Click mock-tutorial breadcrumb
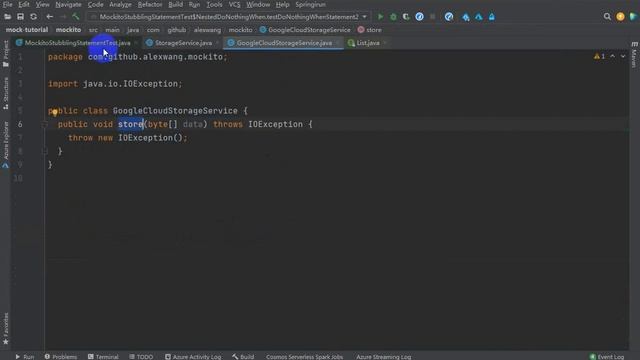This screenshot has width=640, height=360. (27, 30)
